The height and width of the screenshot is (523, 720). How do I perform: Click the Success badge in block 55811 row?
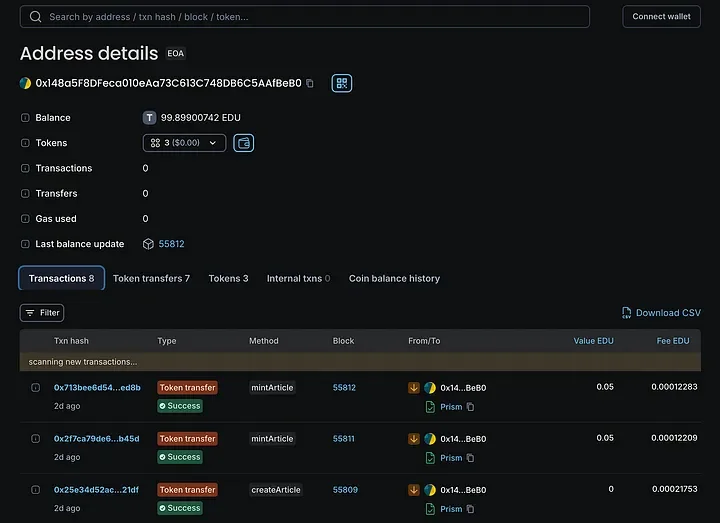(x=180, y=457)
